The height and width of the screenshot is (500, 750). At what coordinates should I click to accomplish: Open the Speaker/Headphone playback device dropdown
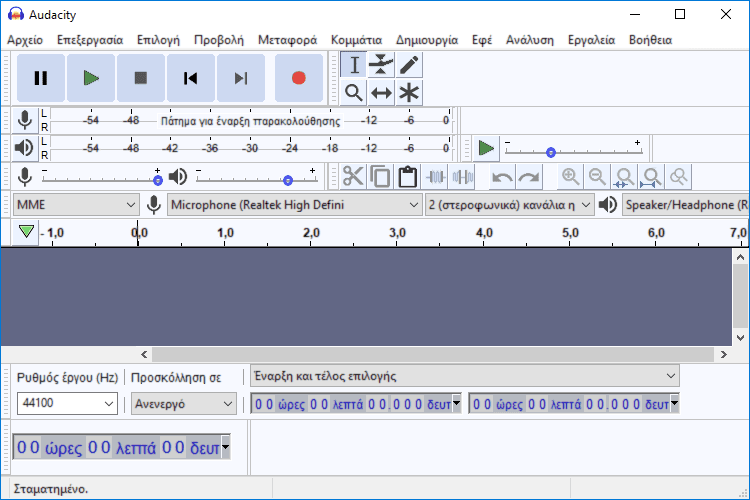686,205
